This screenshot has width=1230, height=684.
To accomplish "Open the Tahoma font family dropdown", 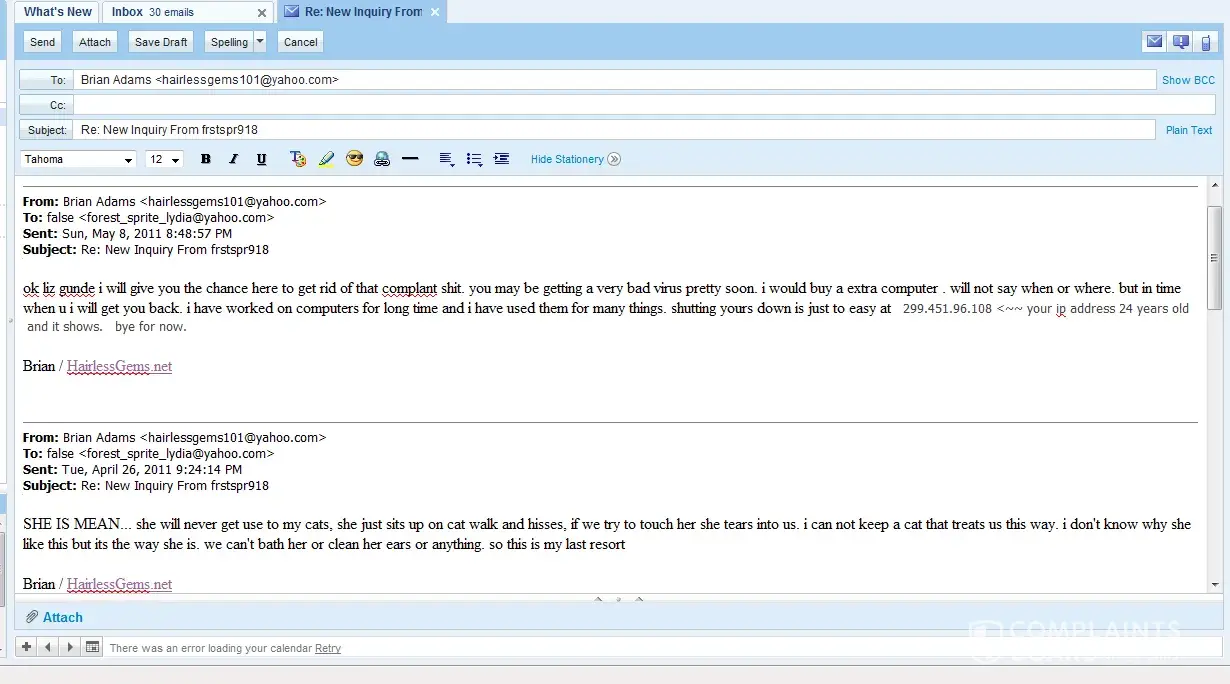I will [x=79, y=160].
